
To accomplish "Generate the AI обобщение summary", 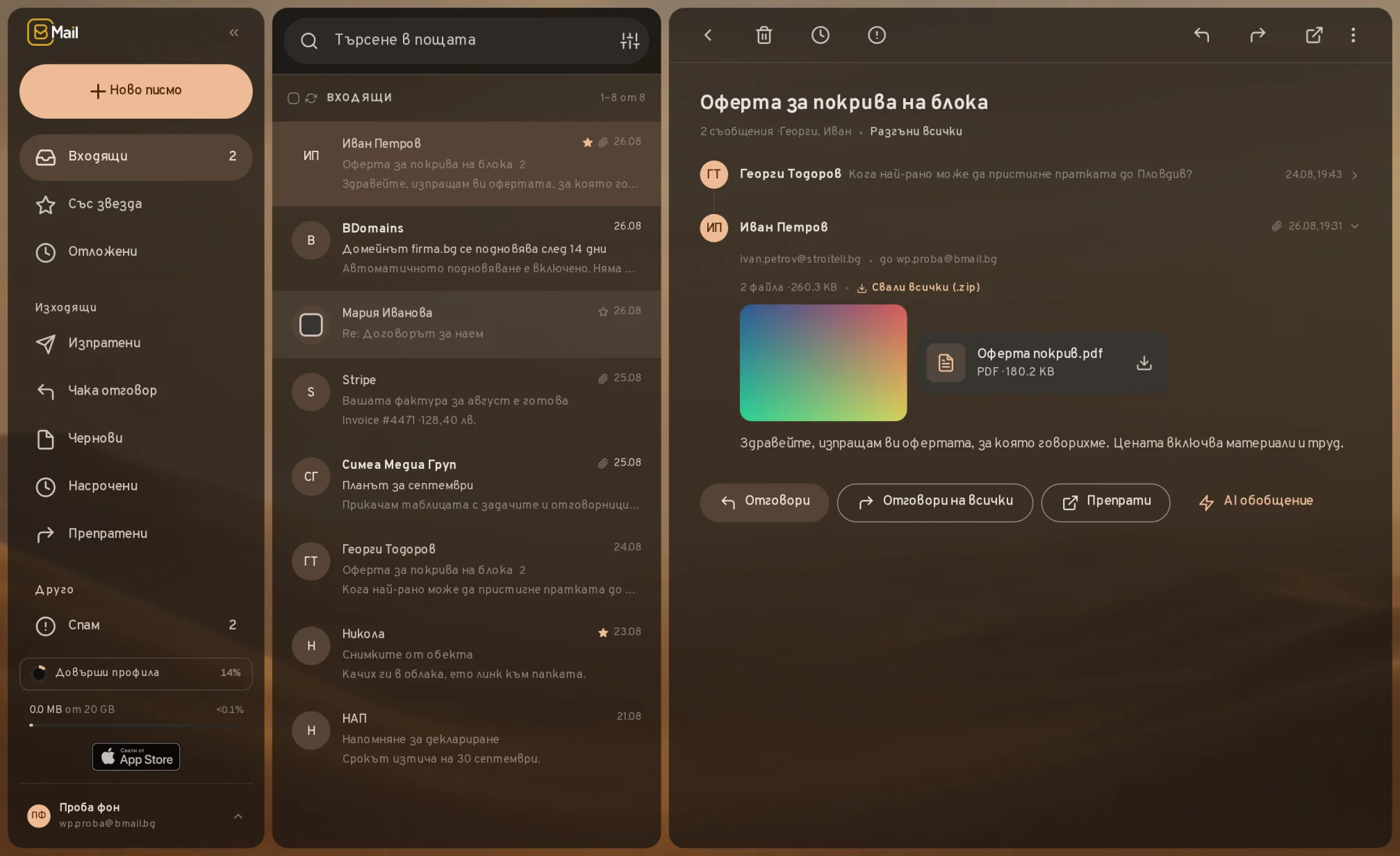I will pyautogui.click(x=1255, y=502).
